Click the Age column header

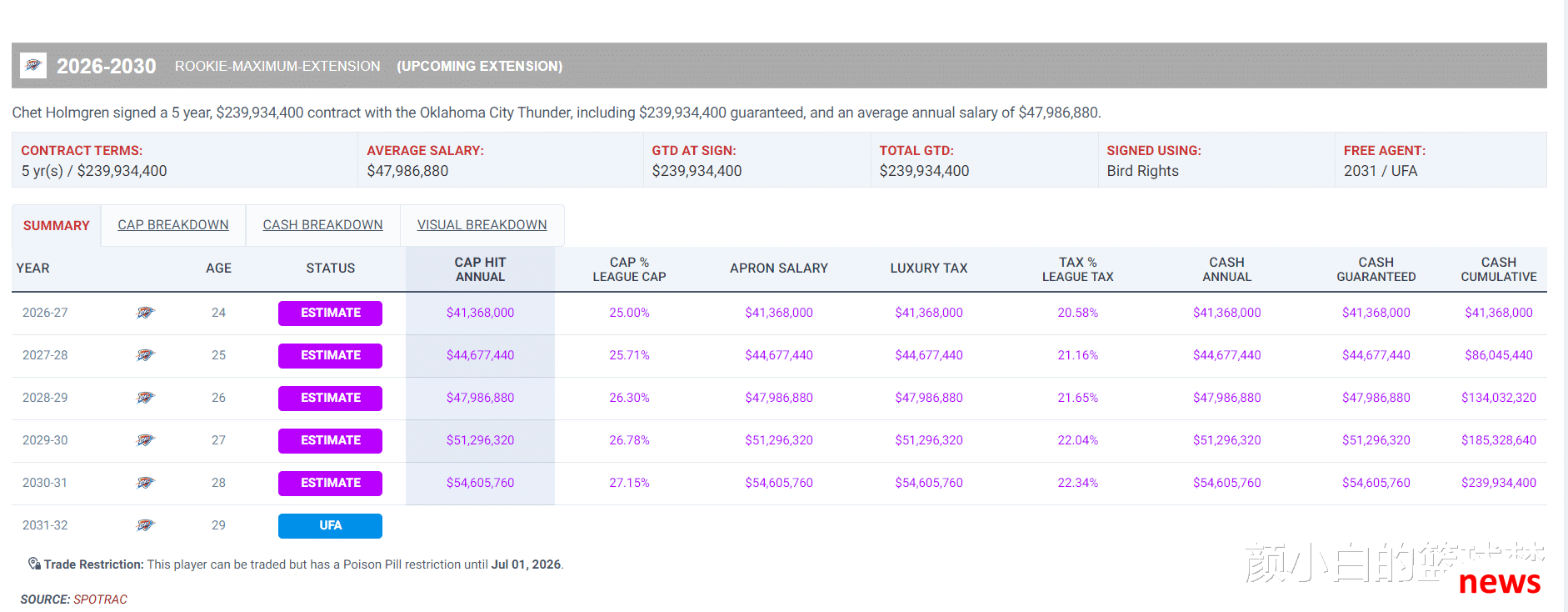click(x=218, y=268)
